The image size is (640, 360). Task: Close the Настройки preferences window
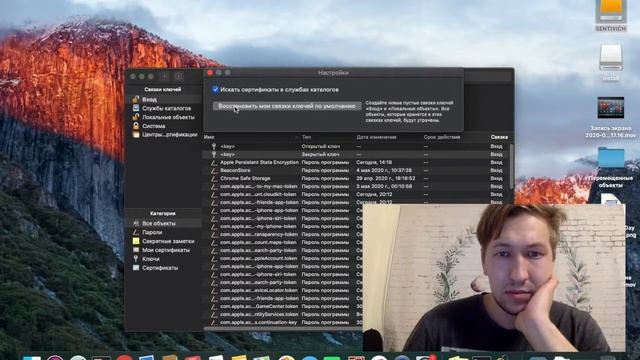click(x=210, y=73)
